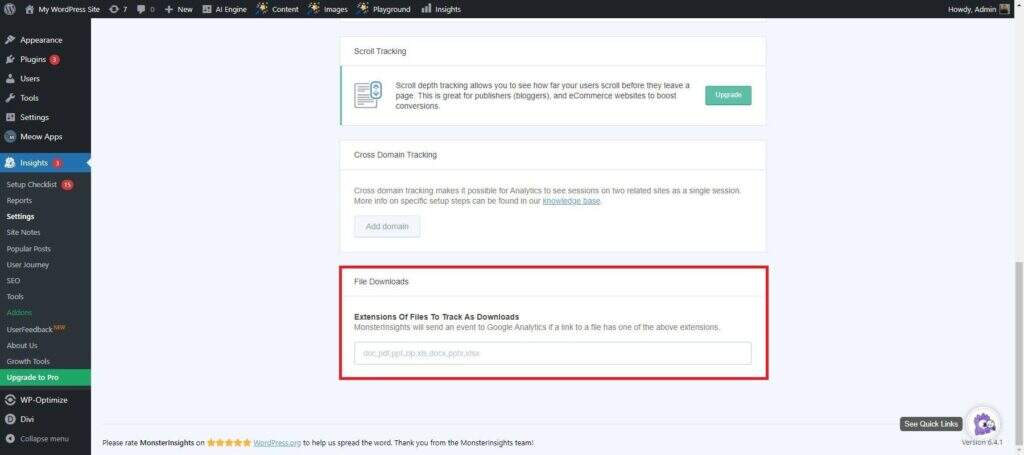The height and width of the screenshot is (455, 1024).
Task: Open the green Addons submenu
Action: point(19,313)
